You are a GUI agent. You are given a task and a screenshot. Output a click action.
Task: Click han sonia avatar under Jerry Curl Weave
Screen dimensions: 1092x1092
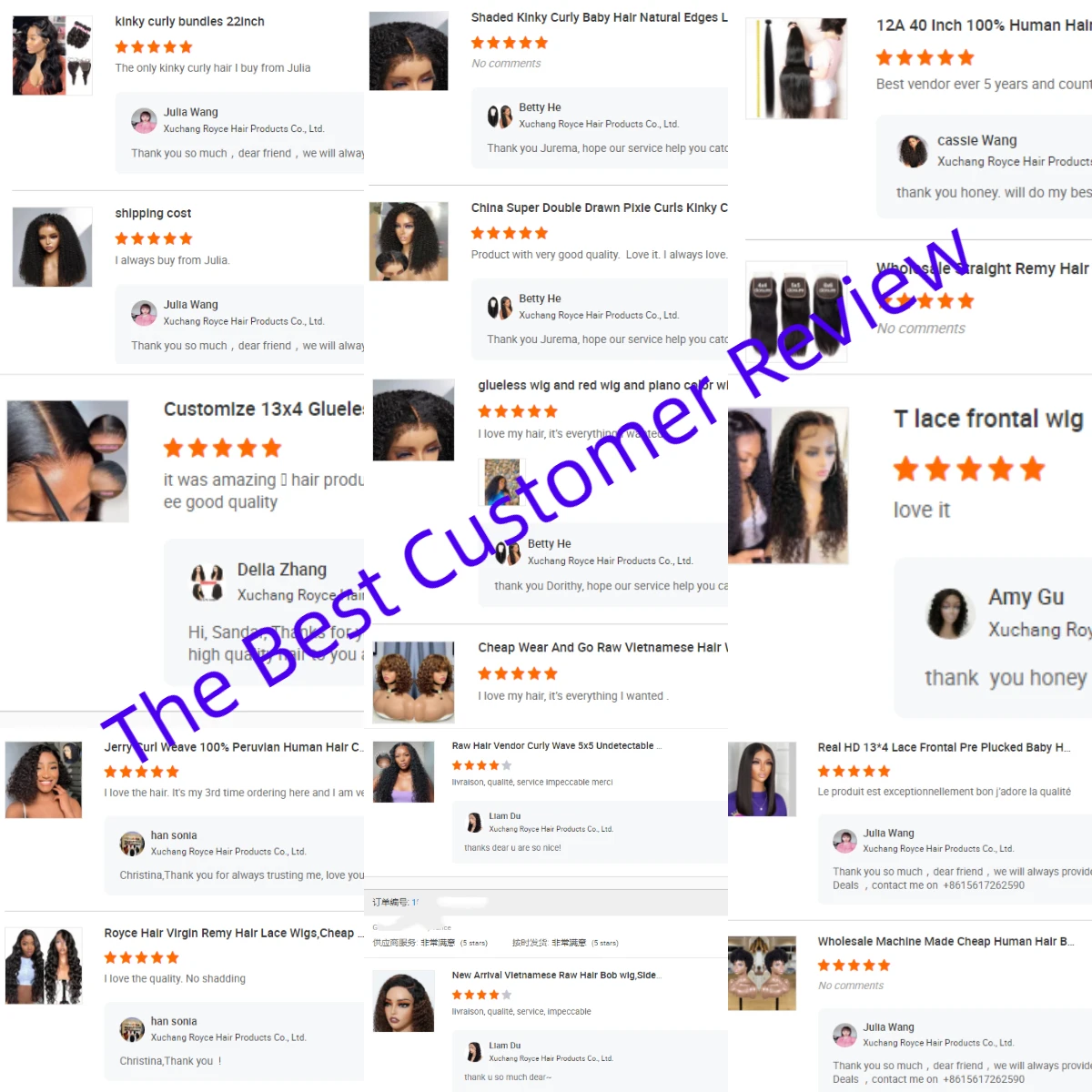(132, 844)
